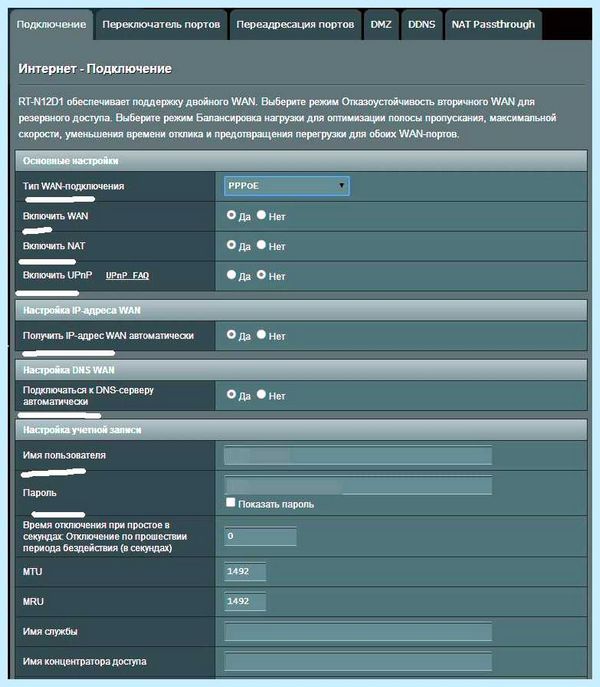Select Да for automatic DNS server connection
This screenshot has width=600, height=687.
pyautogui.click(x=231, y=394)
